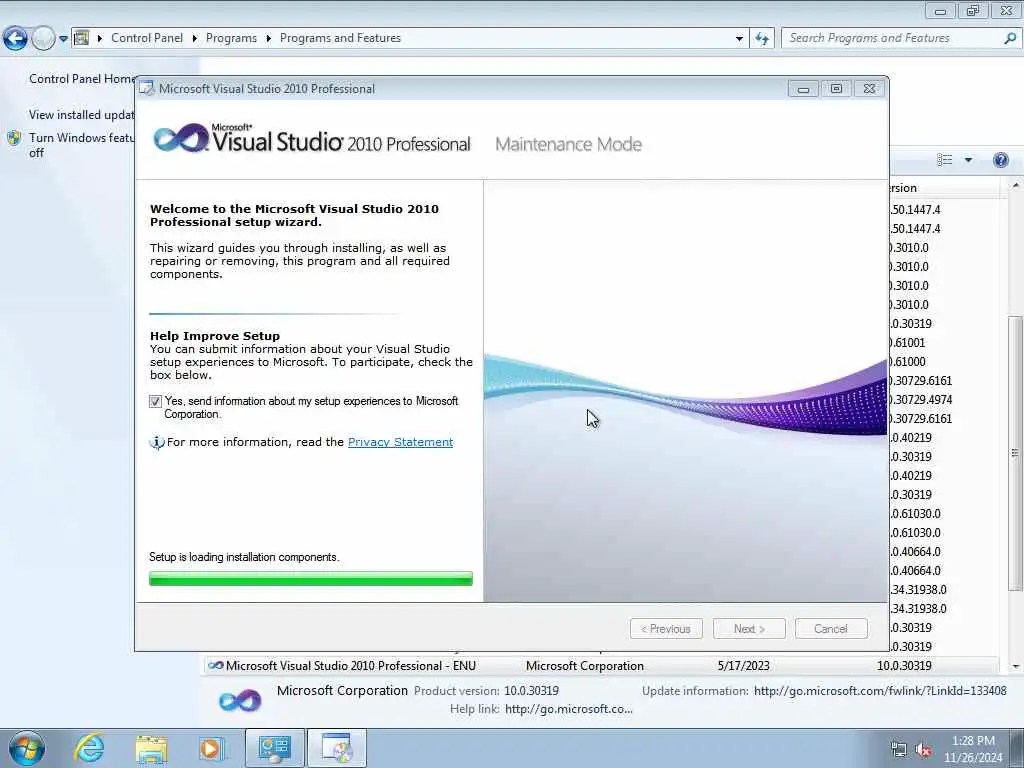Open Windows Media Player from the taskbar

(x=212, y=748)
